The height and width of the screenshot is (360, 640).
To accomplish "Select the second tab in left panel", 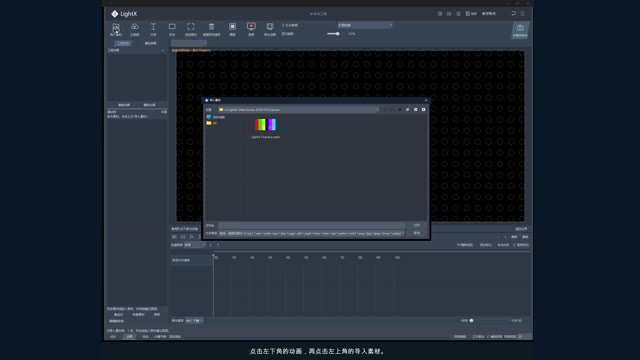I will click(x=151, y=43).
